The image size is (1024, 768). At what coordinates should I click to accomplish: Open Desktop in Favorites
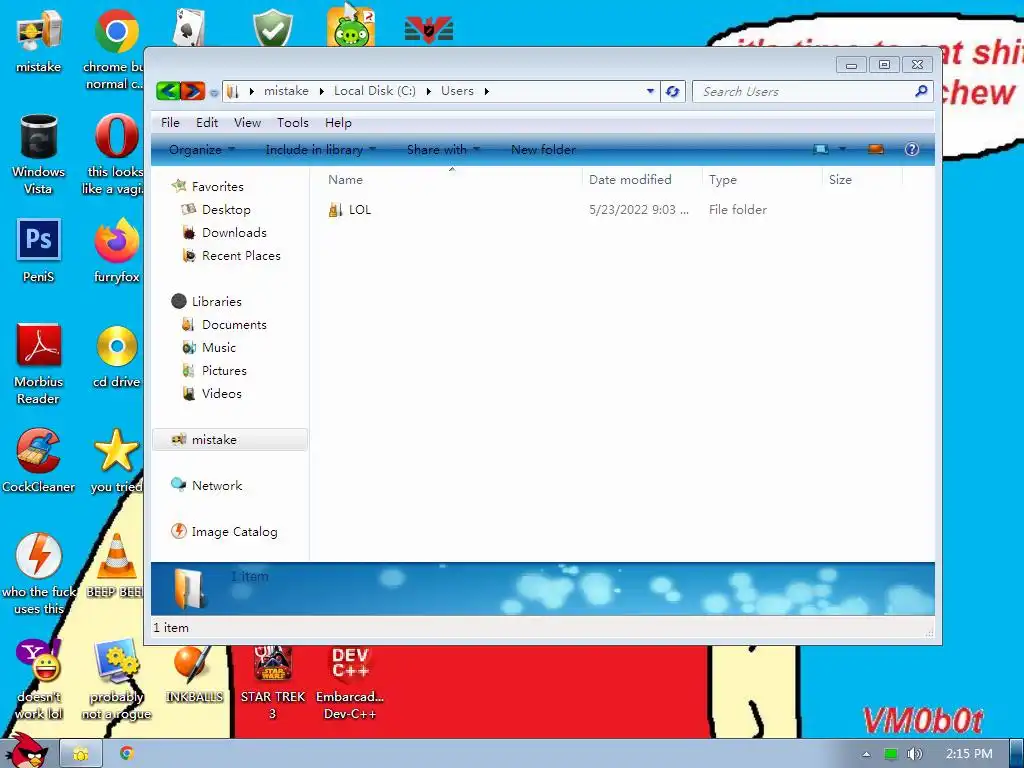tap(226, 210)
